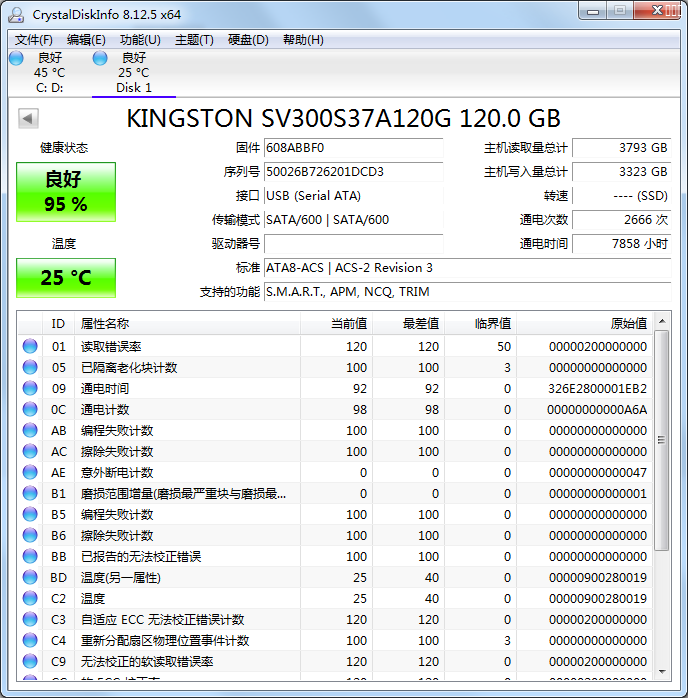Click the standard field ATA8-ACS

tap(468, 268)
